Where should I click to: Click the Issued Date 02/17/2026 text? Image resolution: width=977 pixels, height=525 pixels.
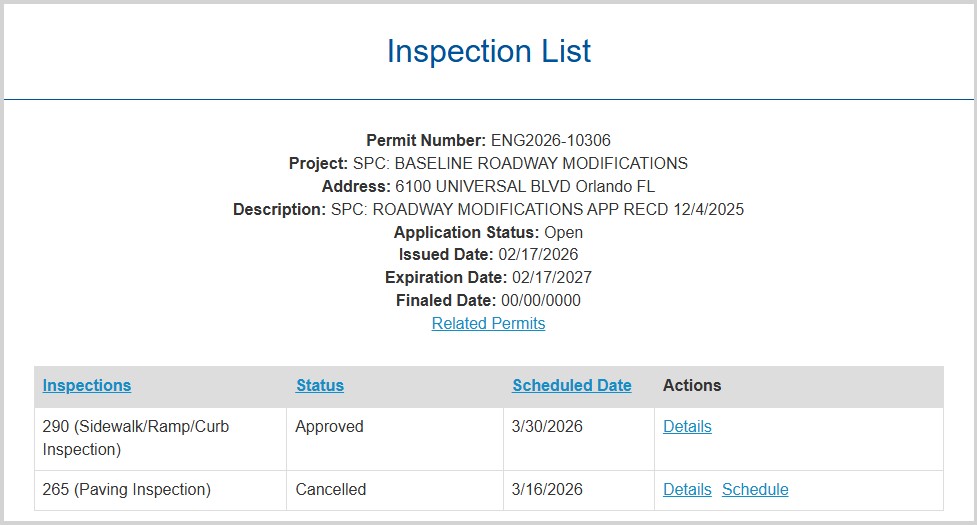[538, 254]
